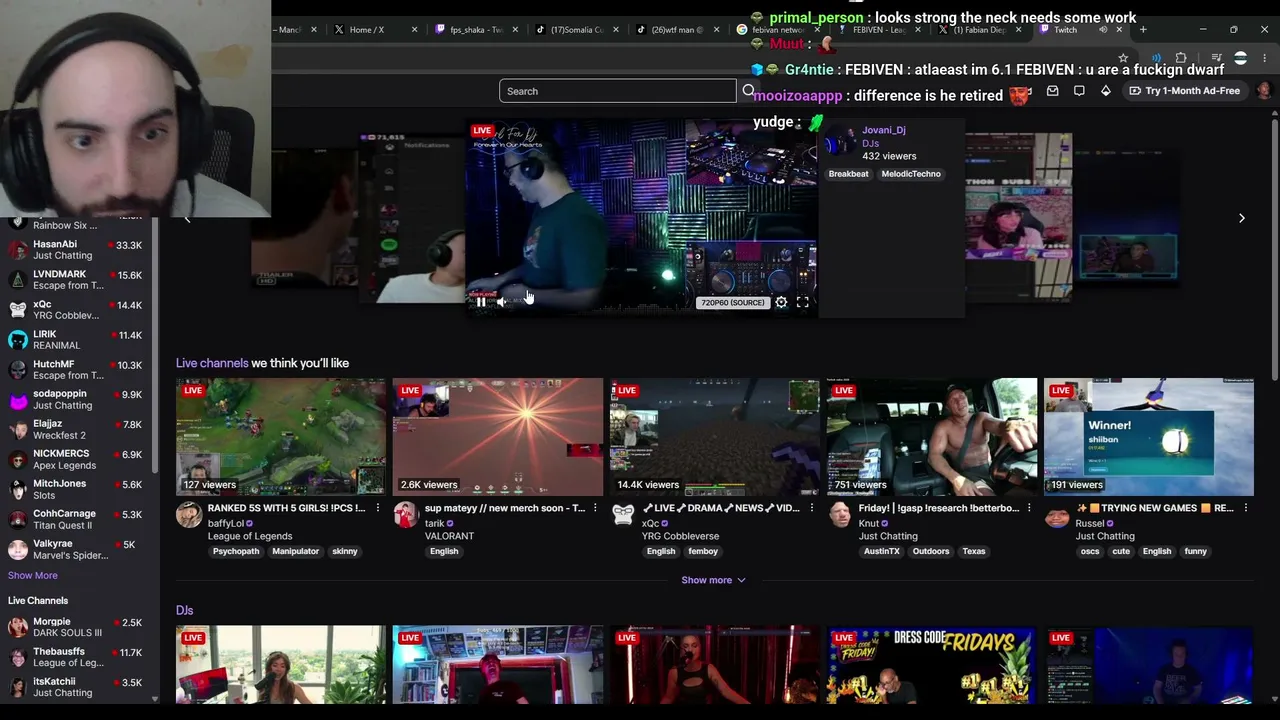Open browser extensions puzzle icon
Viewport: 1280px width, 720px height.
click(1181, 58)
